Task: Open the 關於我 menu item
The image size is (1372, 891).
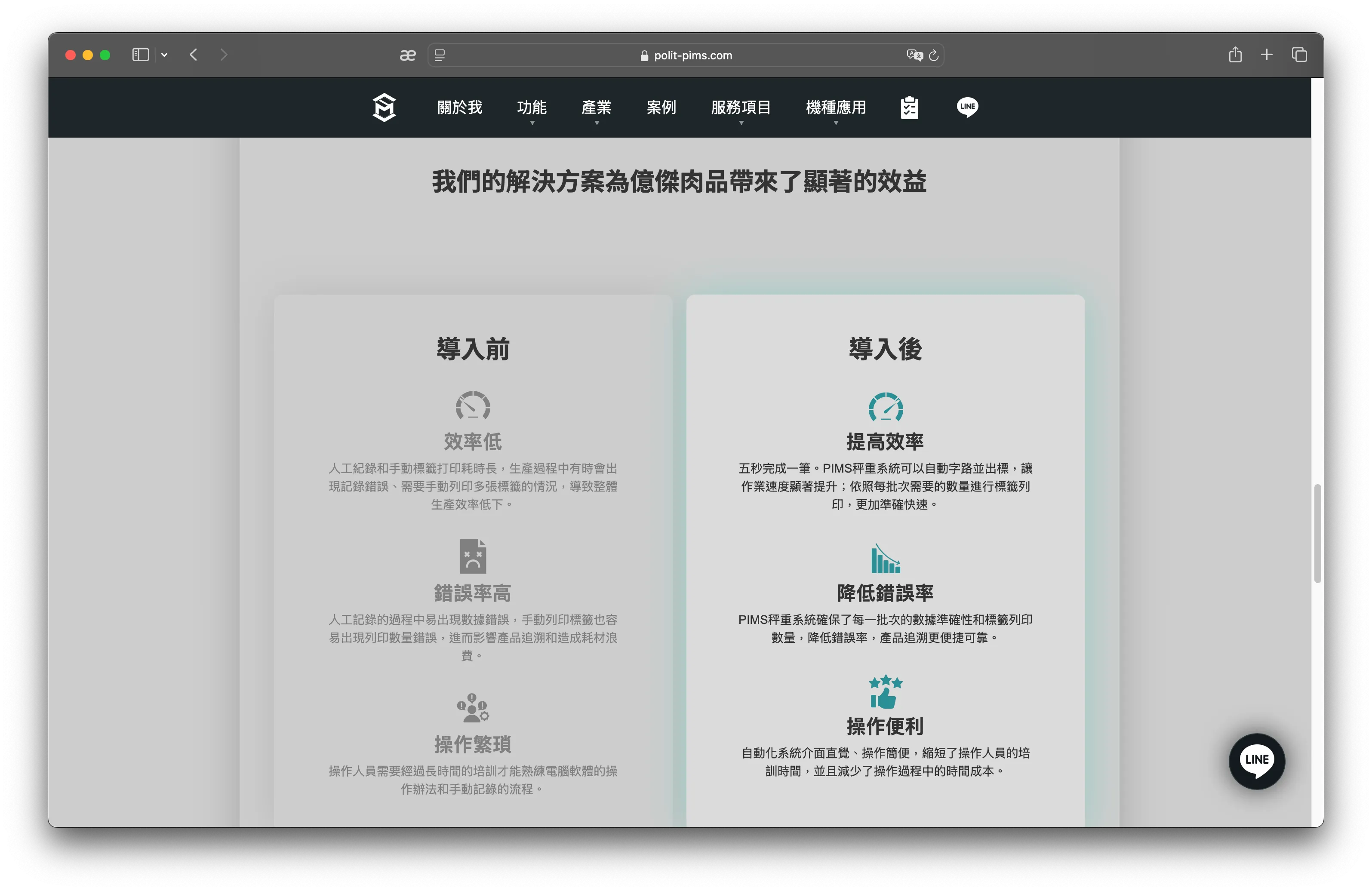Action: click(x=459, y=108)
